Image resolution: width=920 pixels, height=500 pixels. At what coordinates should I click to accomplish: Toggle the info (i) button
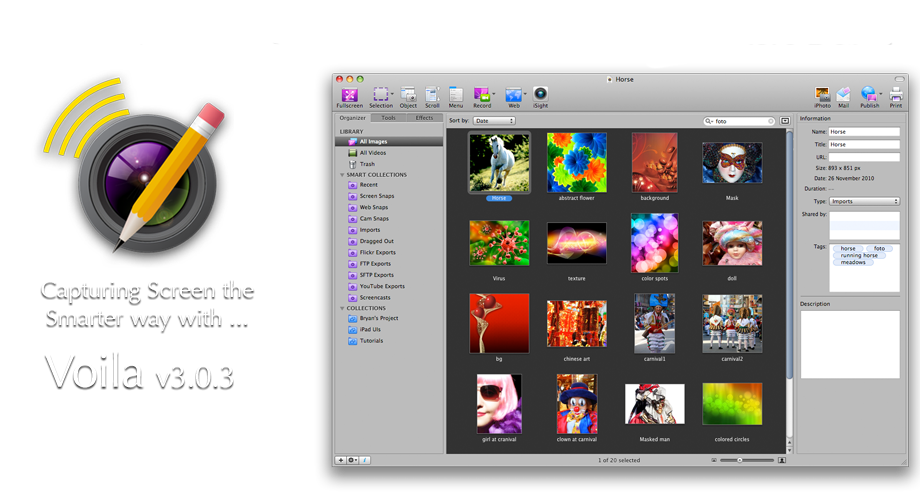pos(364,460)
